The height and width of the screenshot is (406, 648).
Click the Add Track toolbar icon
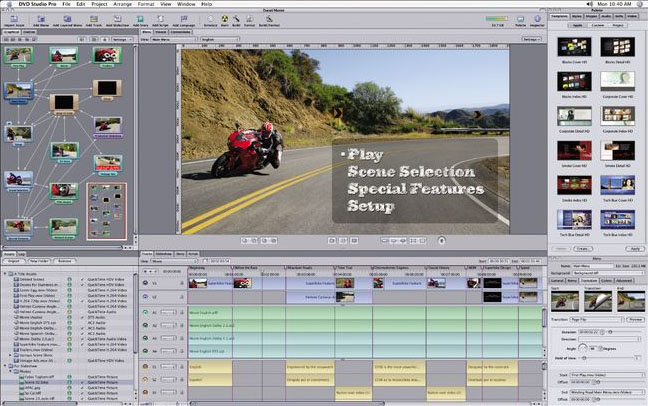click(x=94, y=19)
